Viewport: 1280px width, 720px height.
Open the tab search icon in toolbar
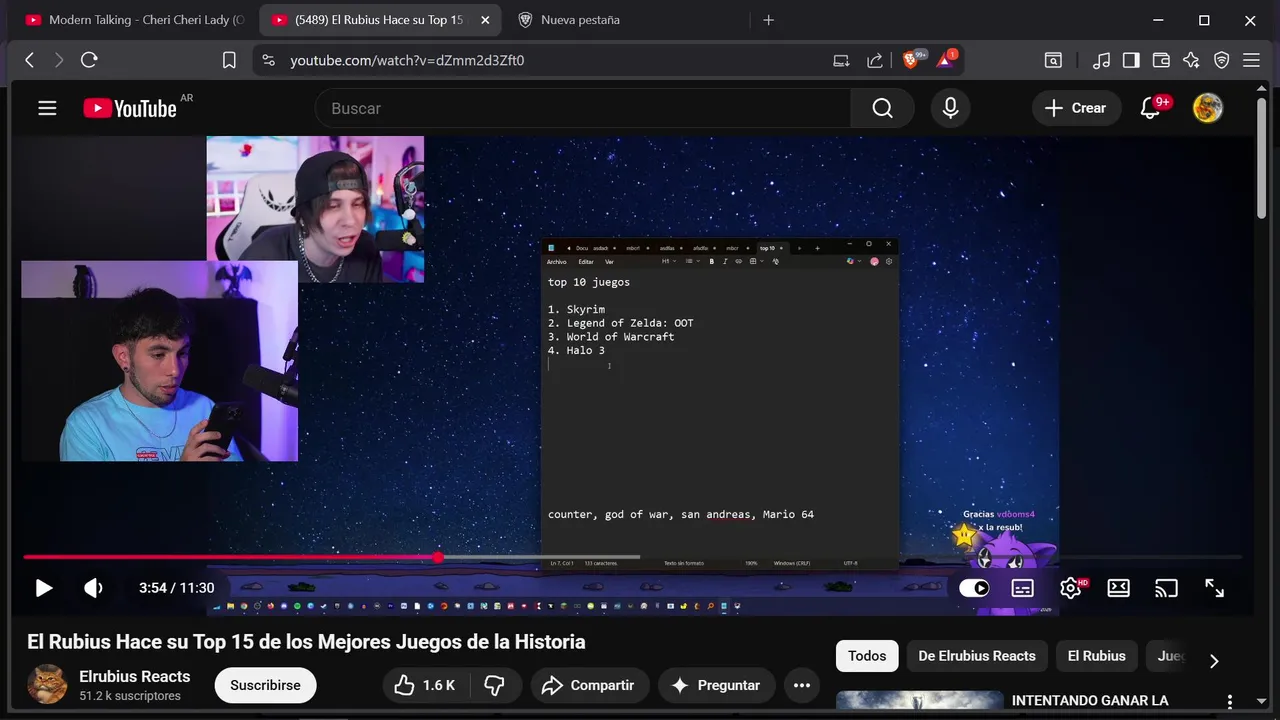(1053, 60)
